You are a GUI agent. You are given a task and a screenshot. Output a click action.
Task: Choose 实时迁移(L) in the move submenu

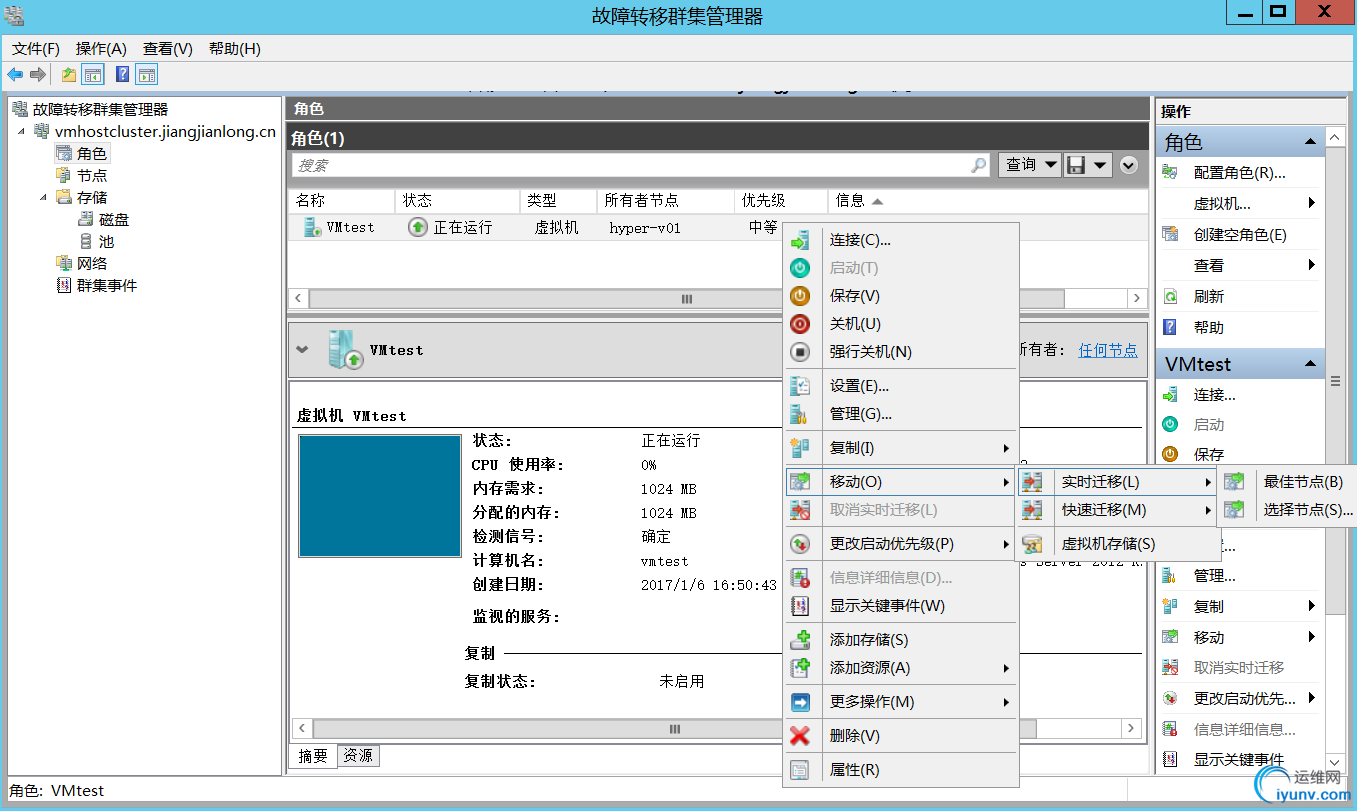(x=1116, y=482)
